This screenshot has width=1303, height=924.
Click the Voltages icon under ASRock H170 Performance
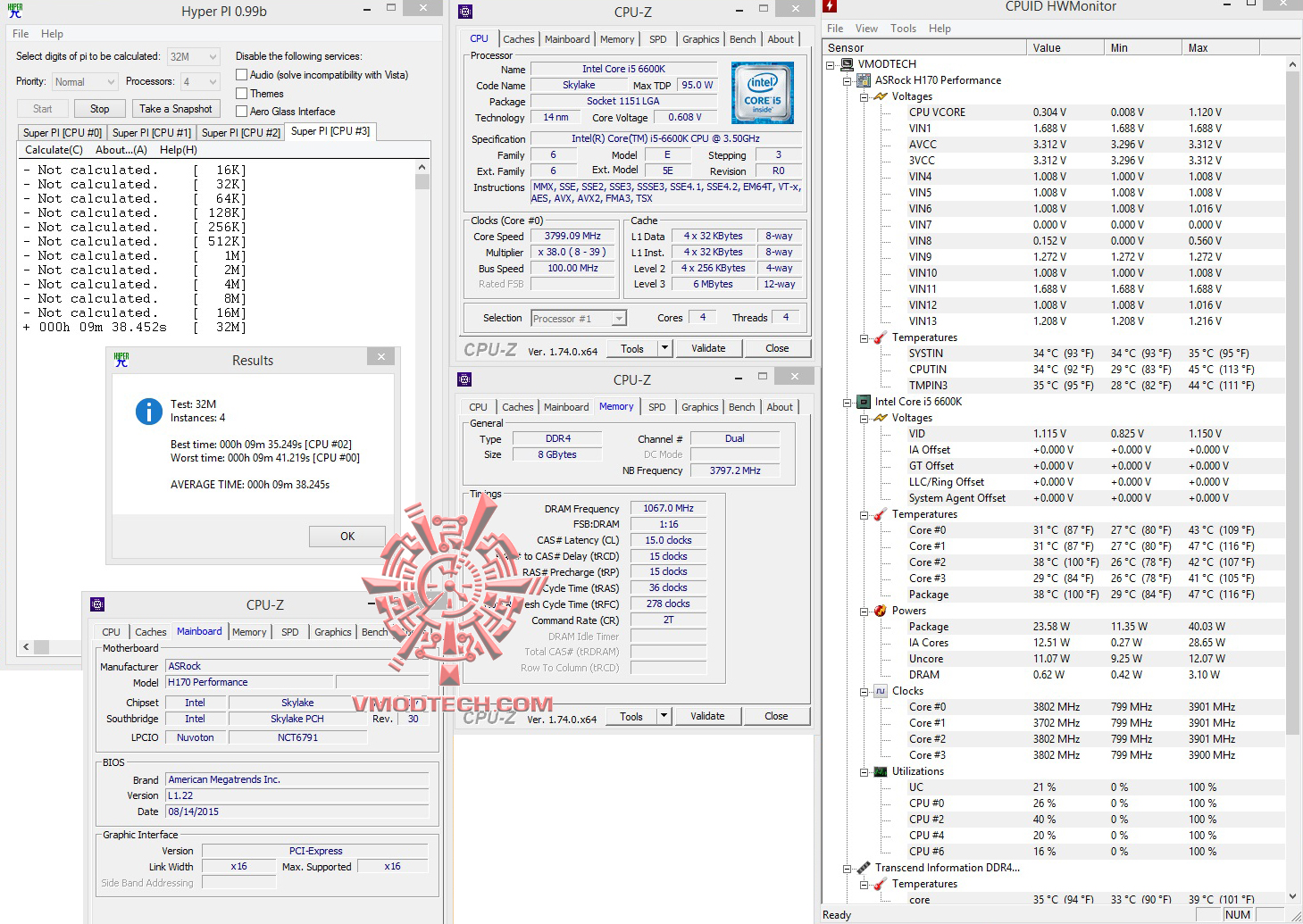pyautogui.click(x=881, y=96)
